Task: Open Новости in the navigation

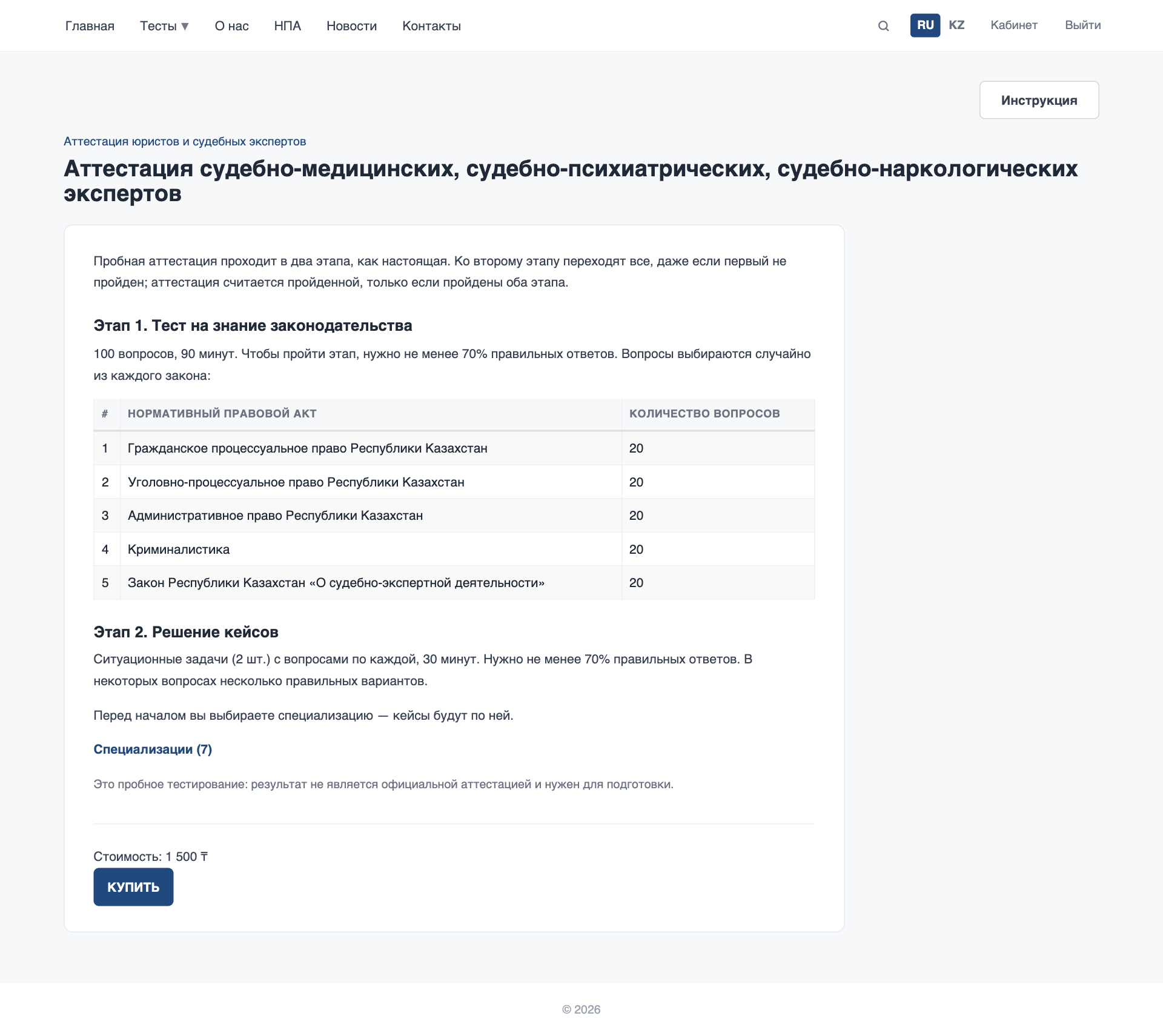Action: [351, 25]
